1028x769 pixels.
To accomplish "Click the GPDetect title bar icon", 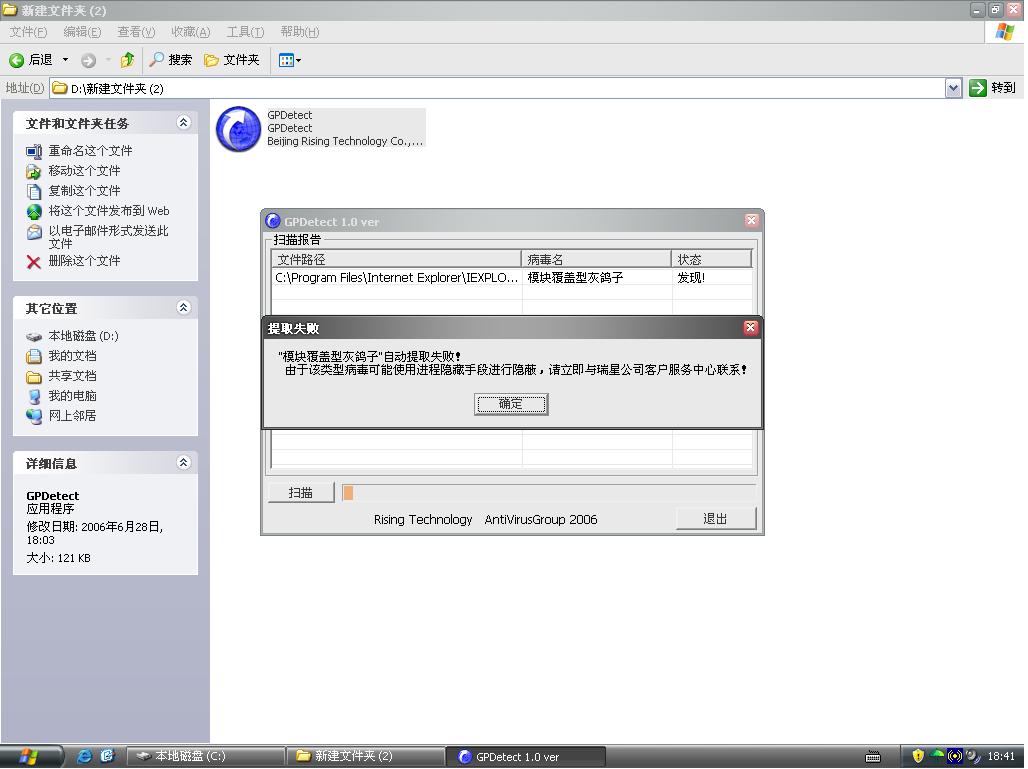I will tap(273, 221).
